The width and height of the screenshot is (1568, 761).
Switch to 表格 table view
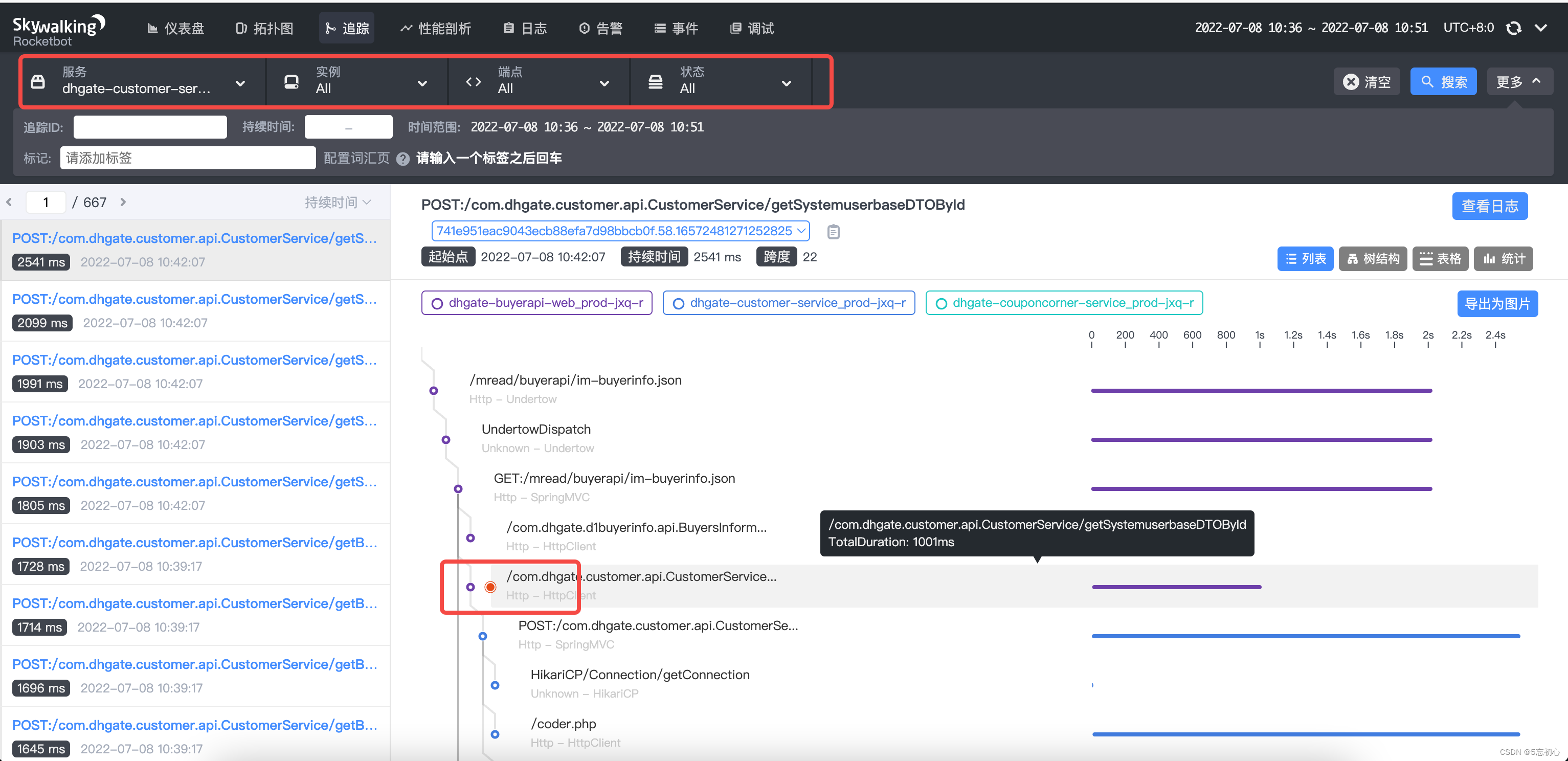pos(1440,259)
